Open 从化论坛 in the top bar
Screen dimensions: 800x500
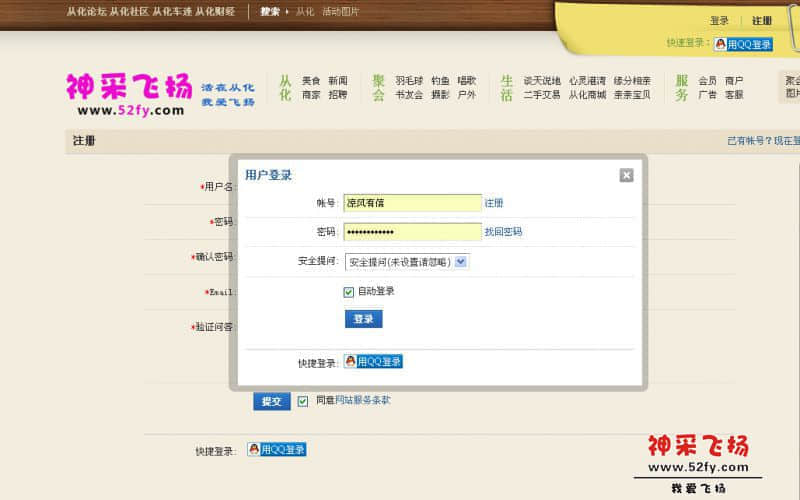click(x=86, y=11)
